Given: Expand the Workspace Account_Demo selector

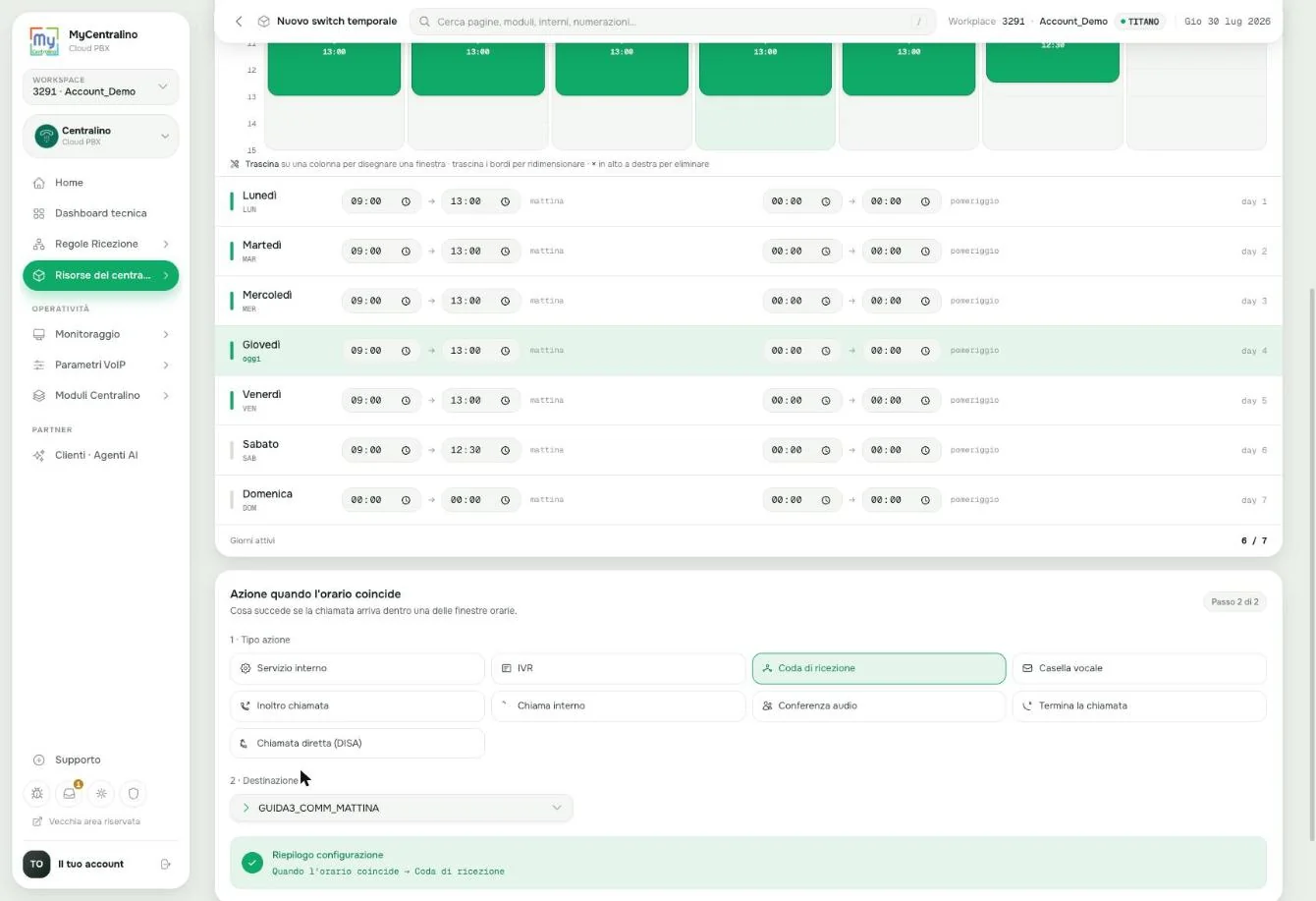Looking at the screenshot, I should (100, 86).
